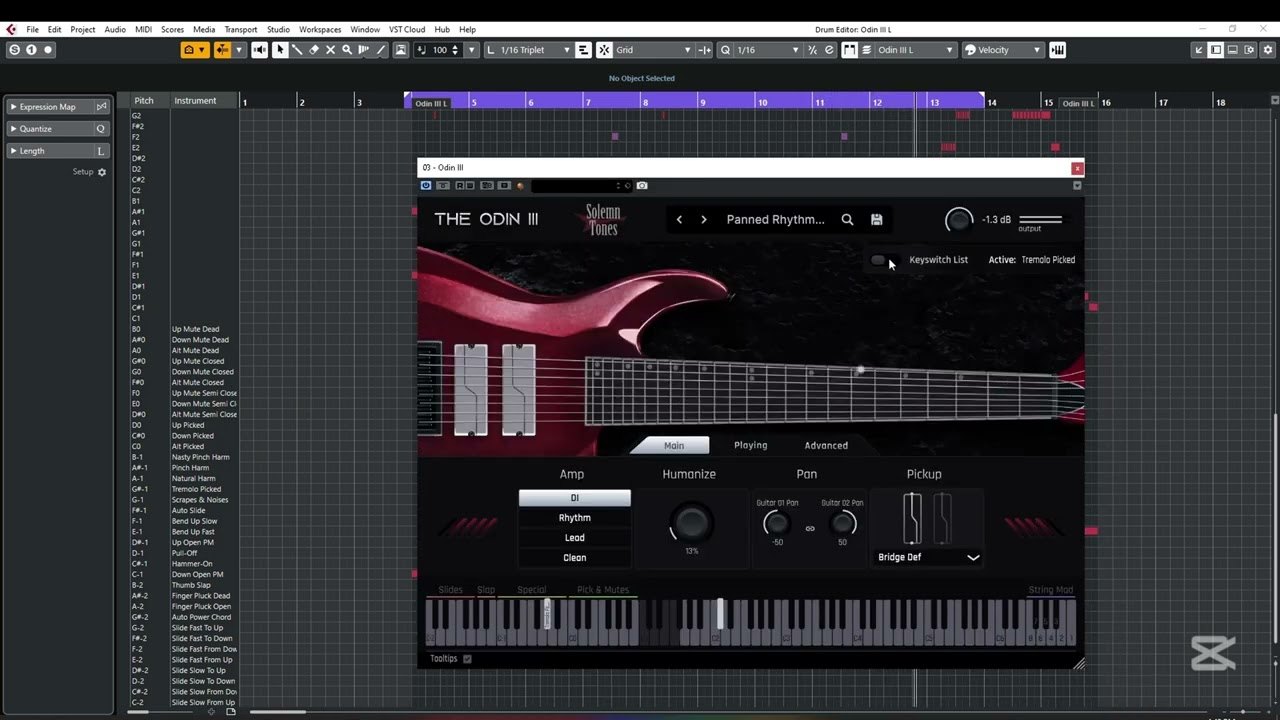This screenshot has height=720, width=1280.
Task: Click plugin snapshot camera icon
Action: (x=642, y=185)
